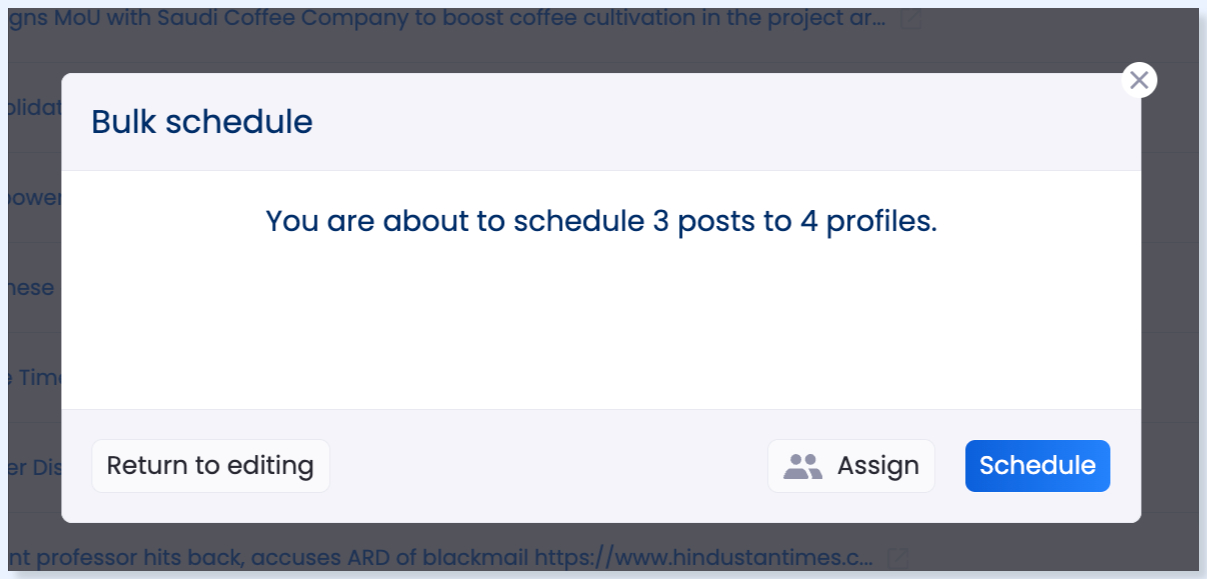
Task: Open external link icon beside Saudi Coffee post
Action: pos(910,19)
